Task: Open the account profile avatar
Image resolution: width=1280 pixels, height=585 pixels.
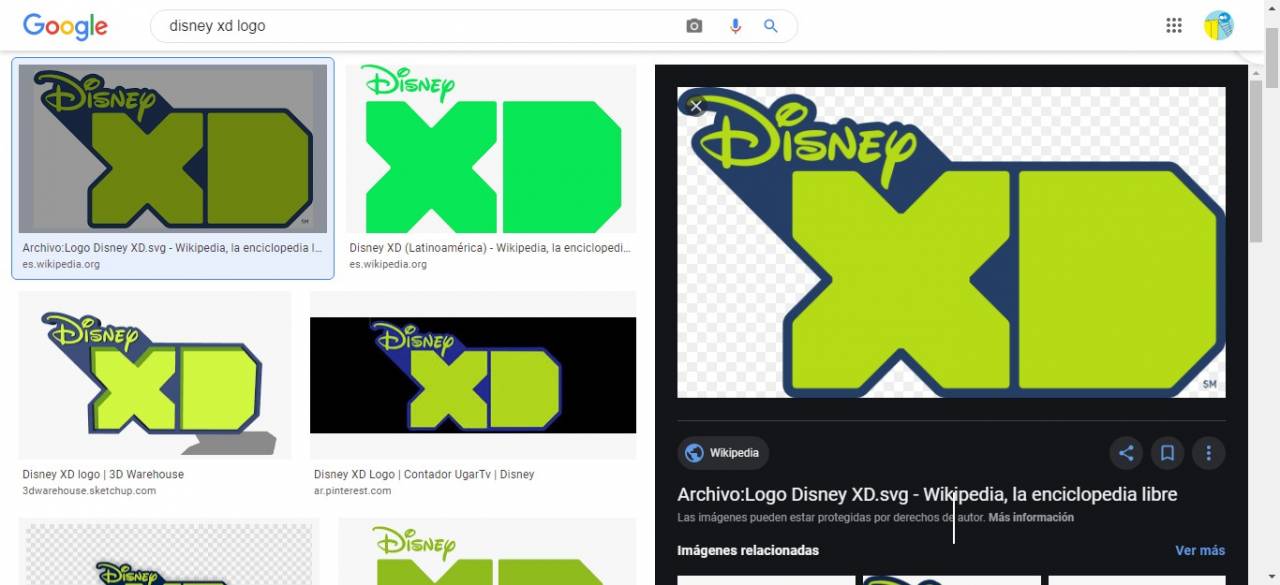Action: 1218,26
